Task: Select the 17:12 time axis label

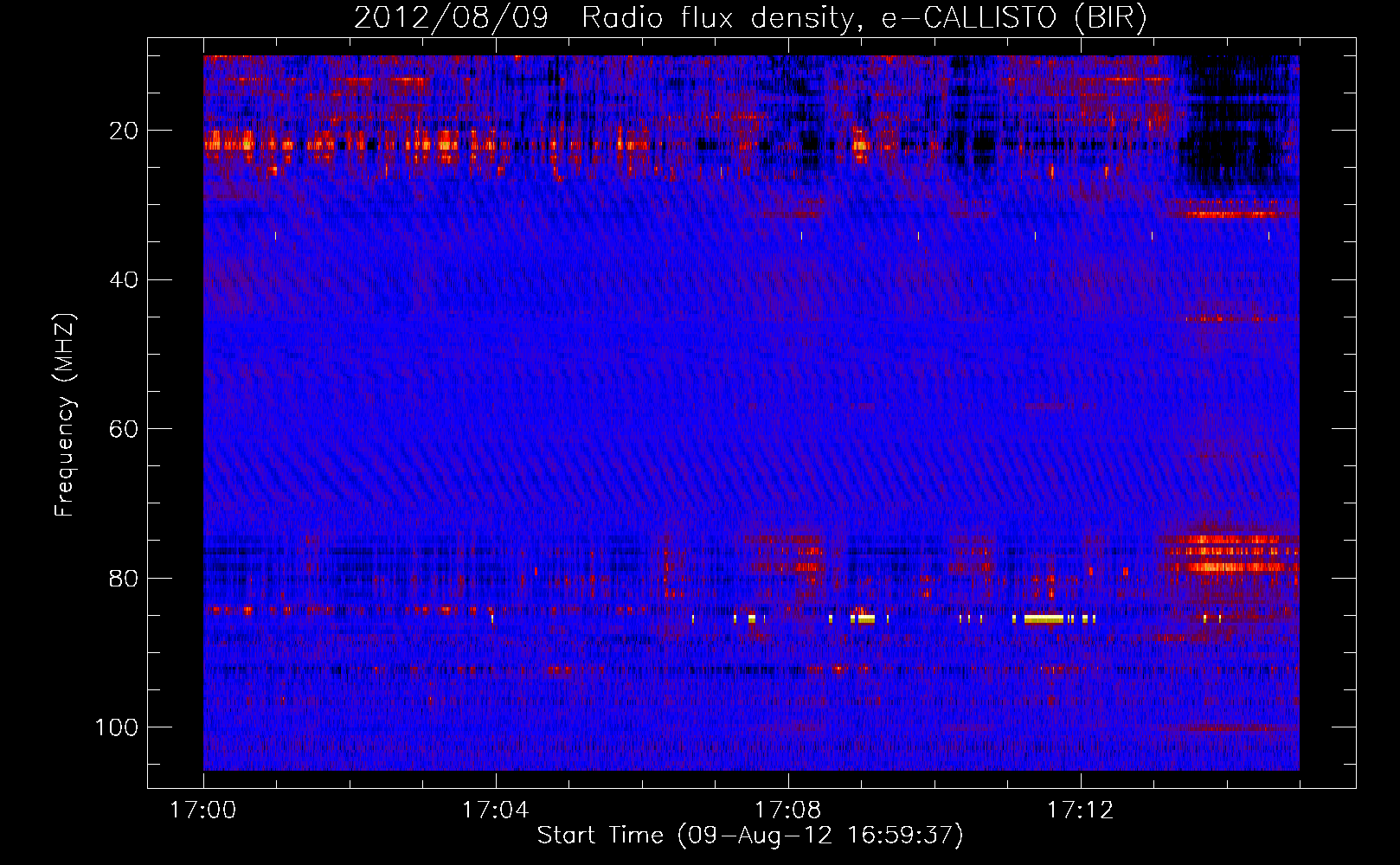Action: 1080,811
